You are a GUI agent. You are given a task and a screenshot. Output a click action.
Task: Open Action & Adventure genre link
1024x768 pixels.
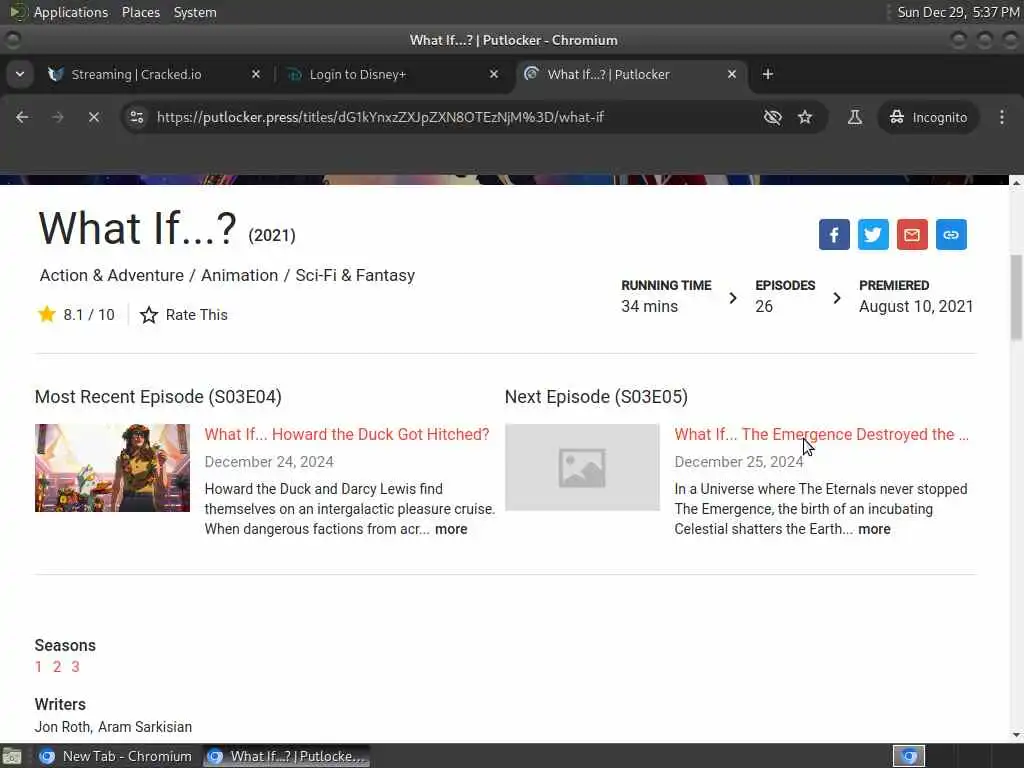click(112, 276)
